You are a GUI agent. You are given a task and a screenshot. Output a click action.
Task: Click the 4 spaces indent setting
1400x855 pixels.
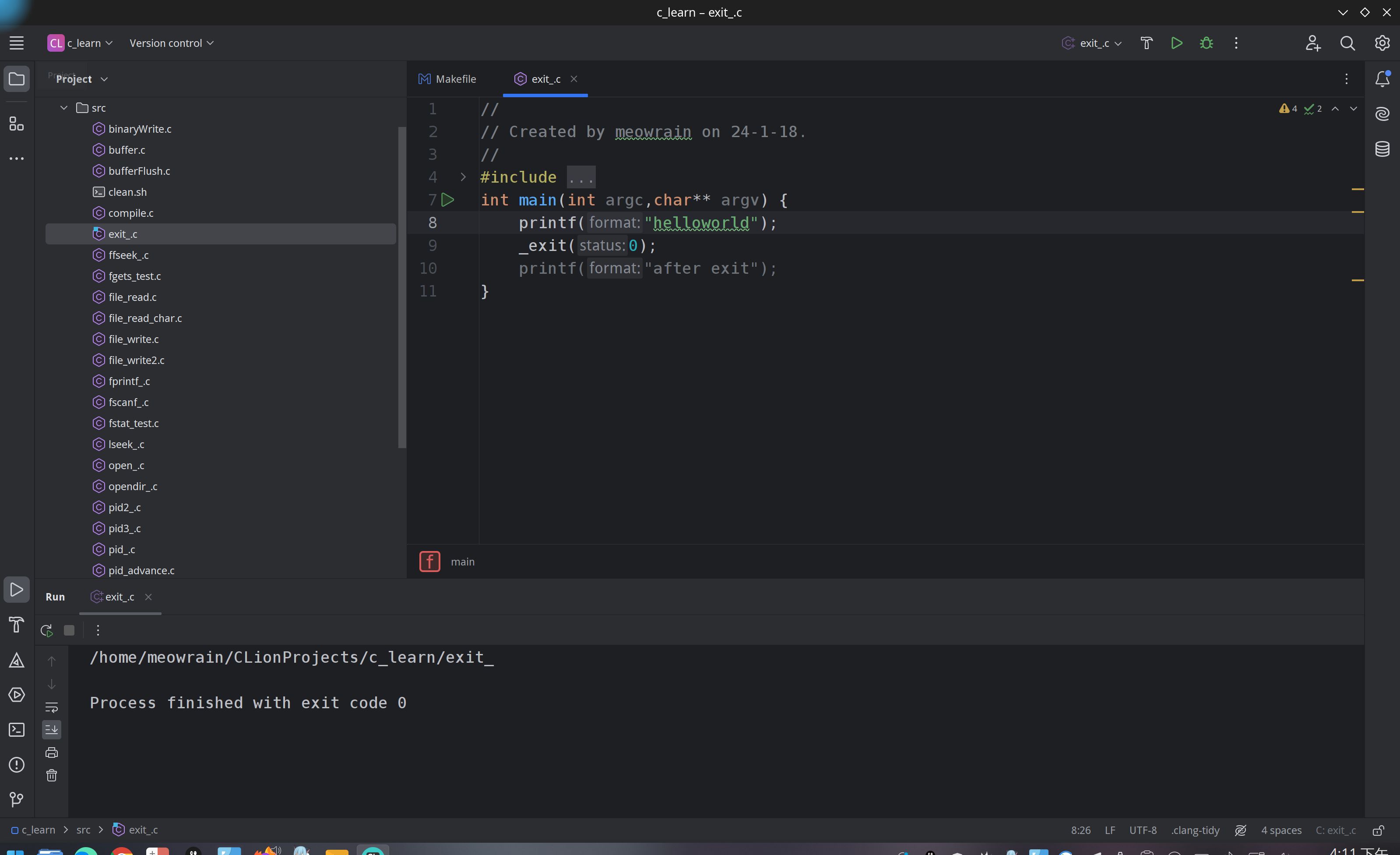[x=1280, y=830]
